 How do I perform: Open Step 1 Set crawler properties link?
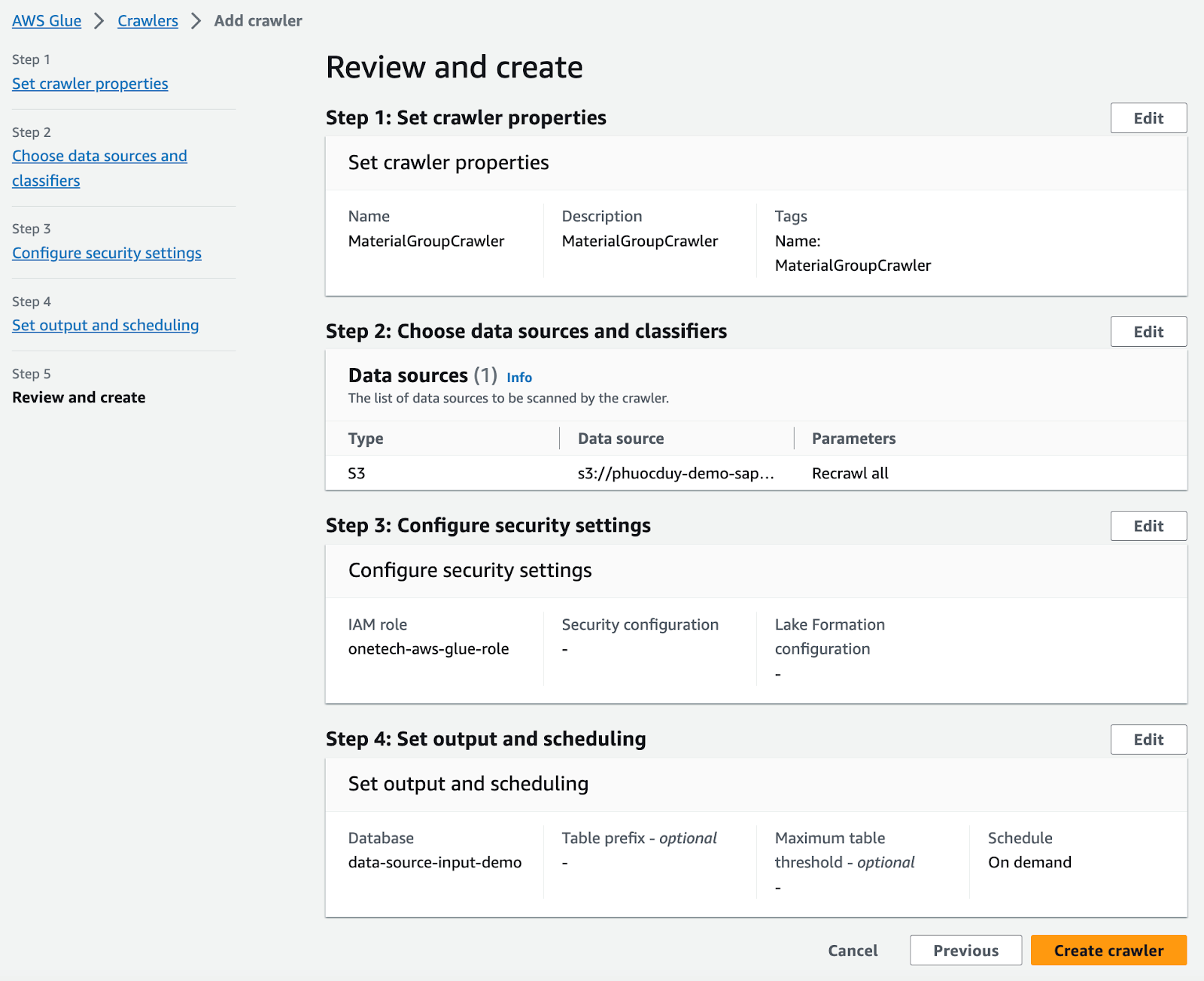pyautogui.click(x=90, y=84)
